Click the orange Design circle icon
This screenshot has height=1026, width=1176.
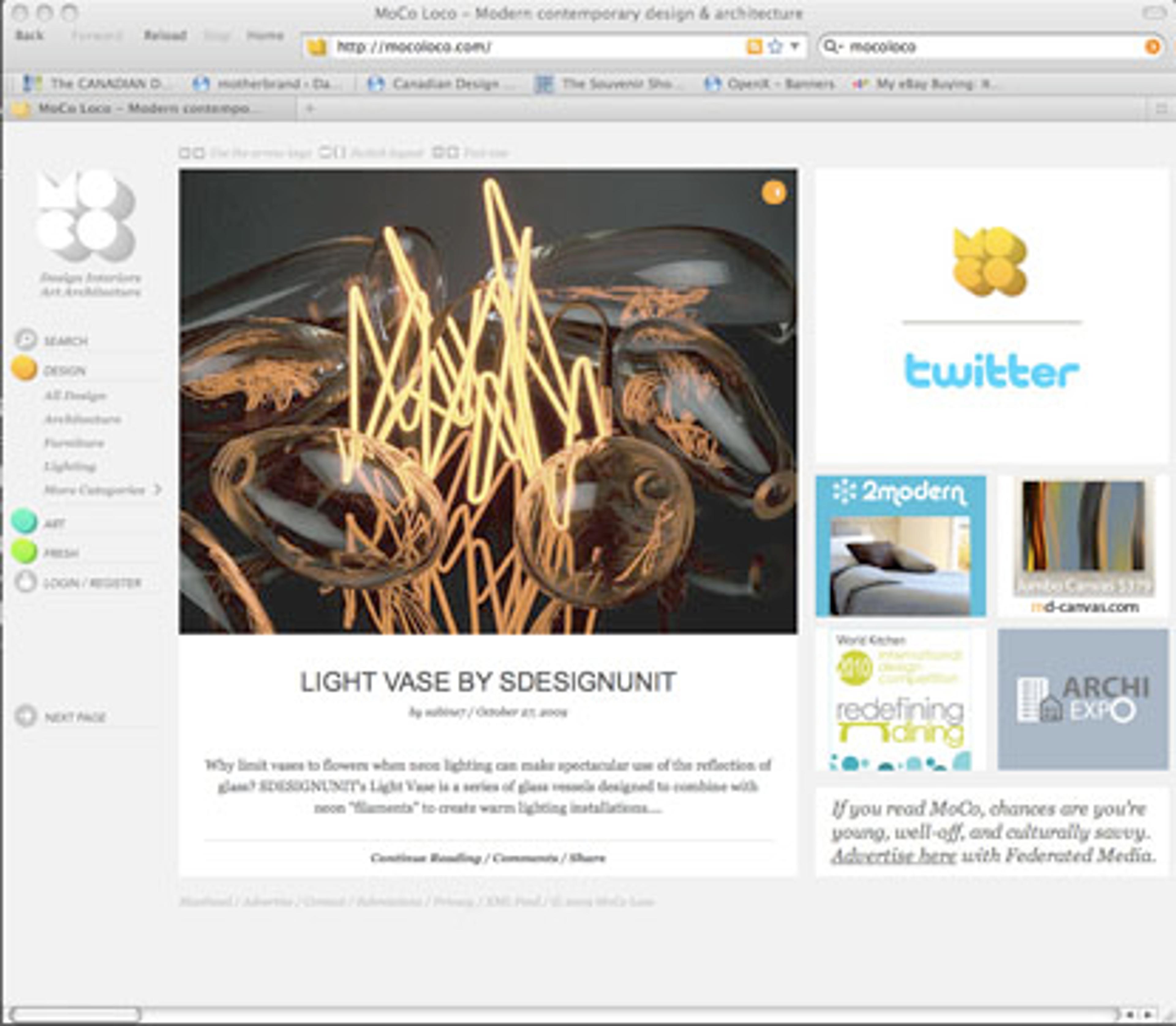[x=24, y=368]
